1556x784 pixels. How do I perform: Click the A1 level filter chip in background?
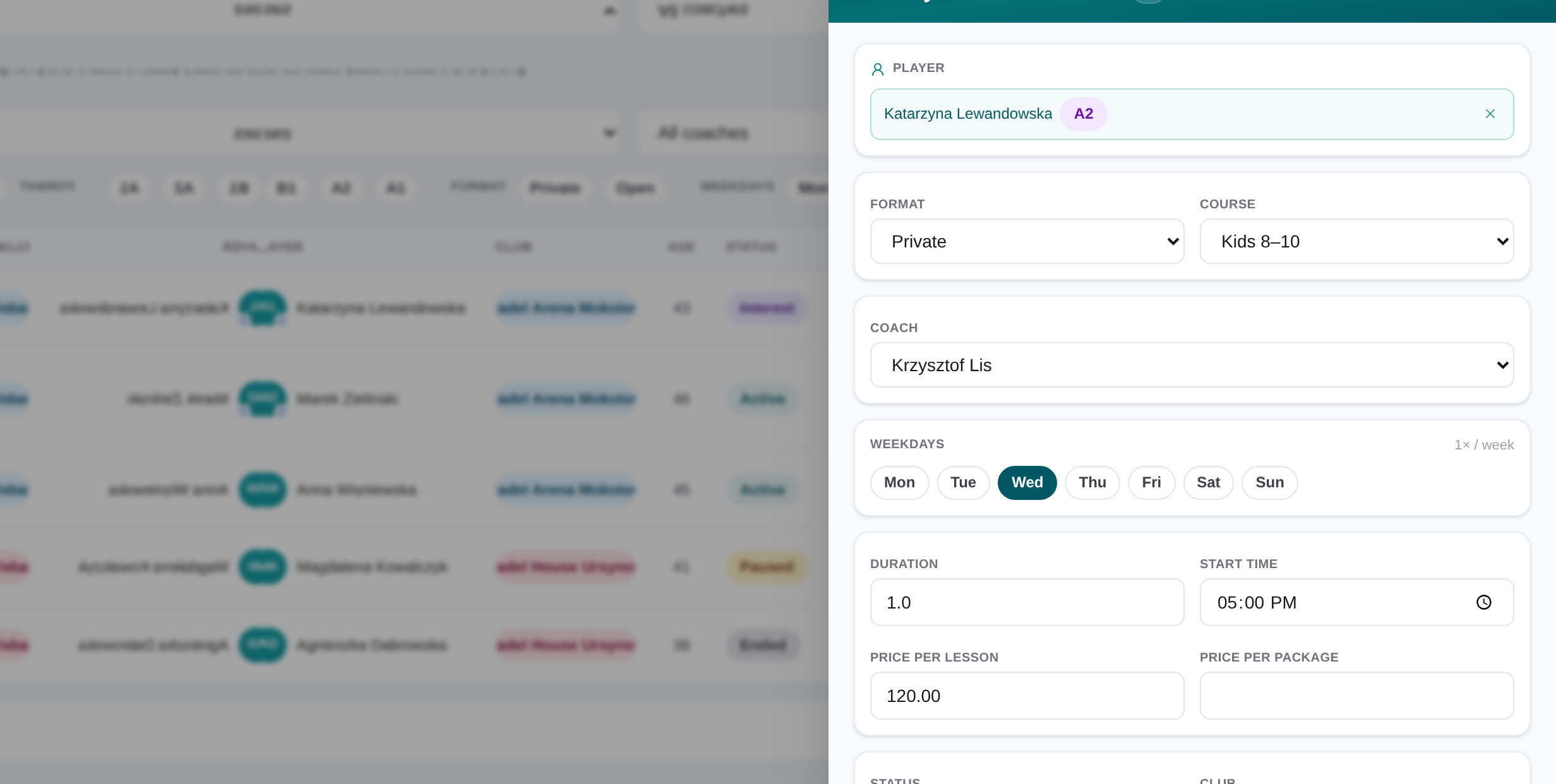[395, 188]
